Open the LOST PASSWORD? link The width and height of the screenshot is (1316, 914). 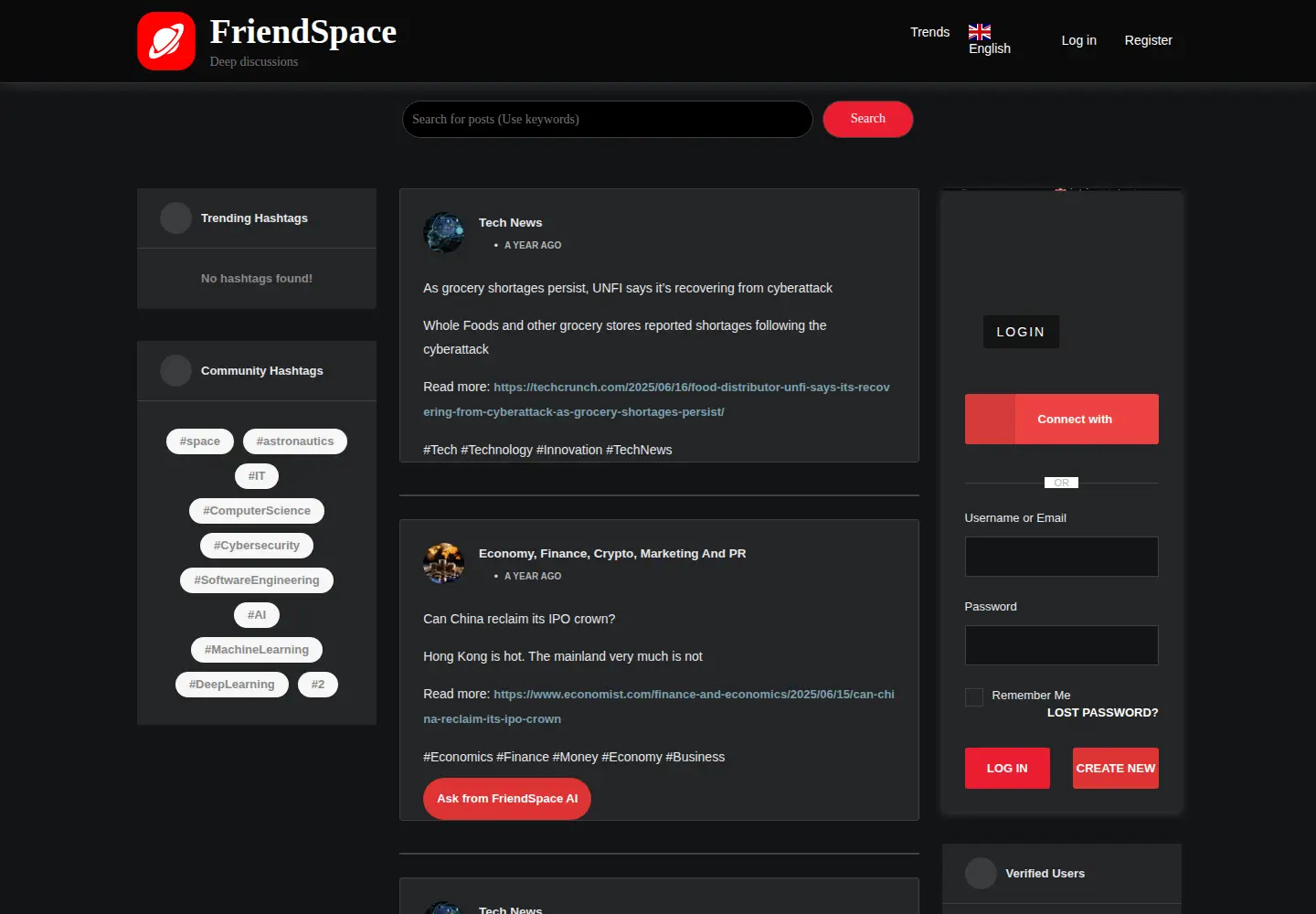(x=1102, y=713)
